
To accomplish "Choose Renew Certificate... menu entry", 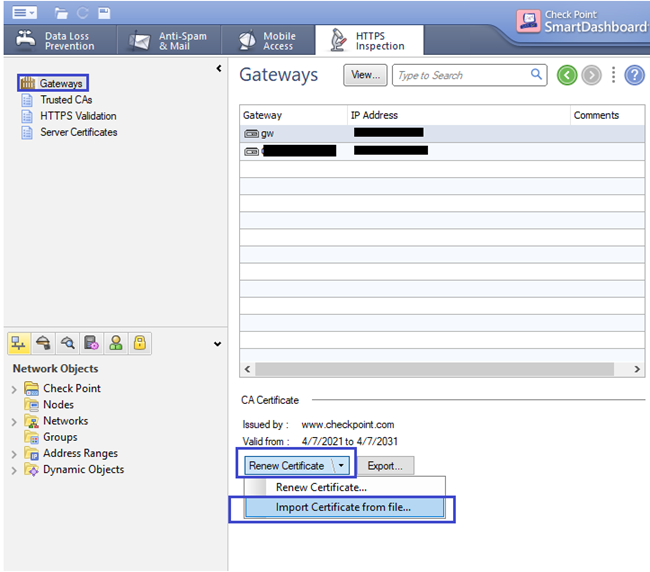I will tap(344, 487).
